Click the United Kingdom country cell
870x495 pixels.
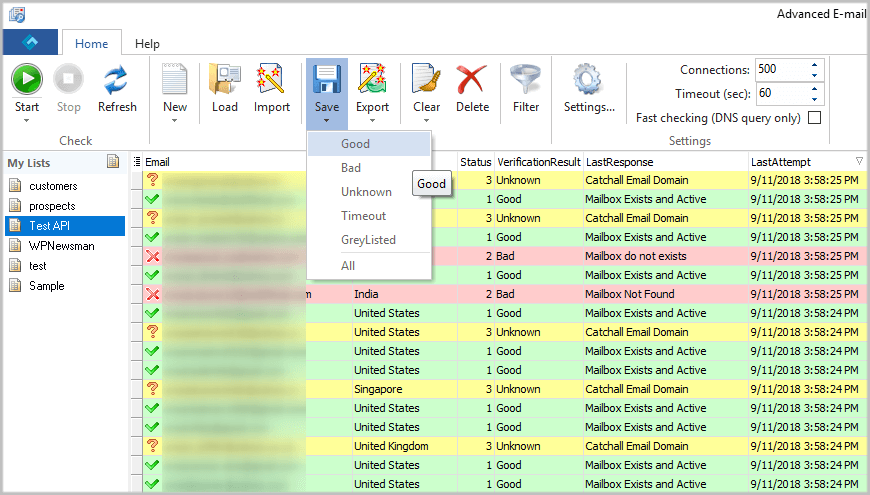(404, 446)
